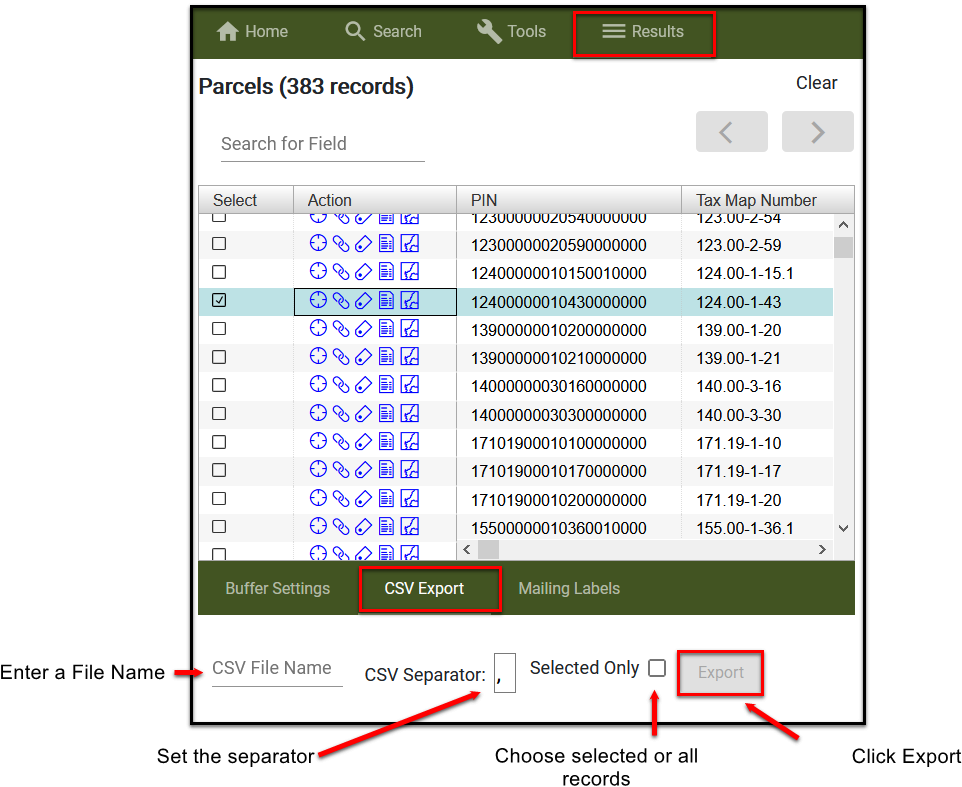Click crosshair zoom icon for PIN 12400000010430000000
The width and height of the screenshot is (962, 787).
pos(318,300)
